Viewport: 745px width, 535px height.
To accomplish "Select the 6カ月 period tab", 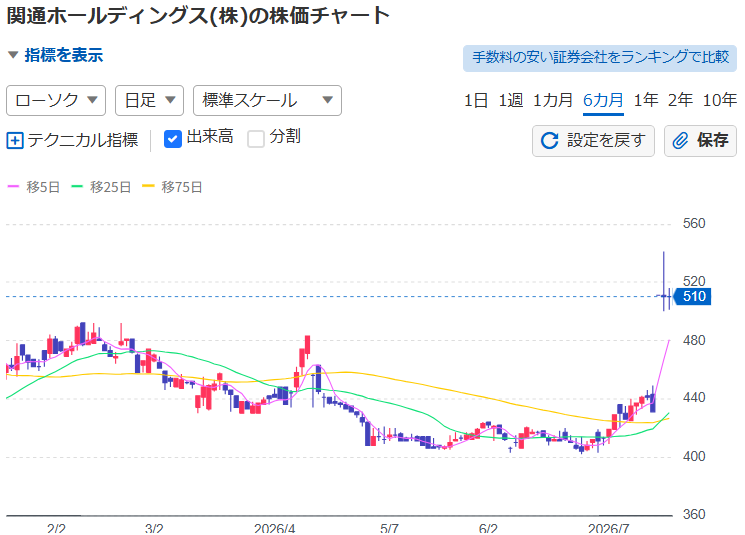I will 603,100.
